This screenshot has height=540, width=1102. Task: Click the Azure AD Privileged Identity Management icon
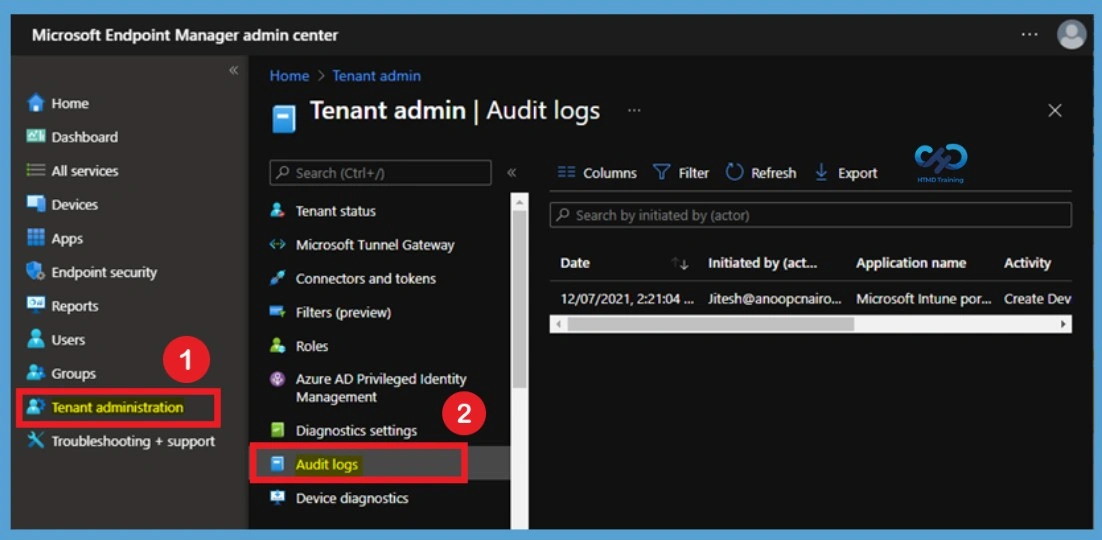tap(278, 379)
